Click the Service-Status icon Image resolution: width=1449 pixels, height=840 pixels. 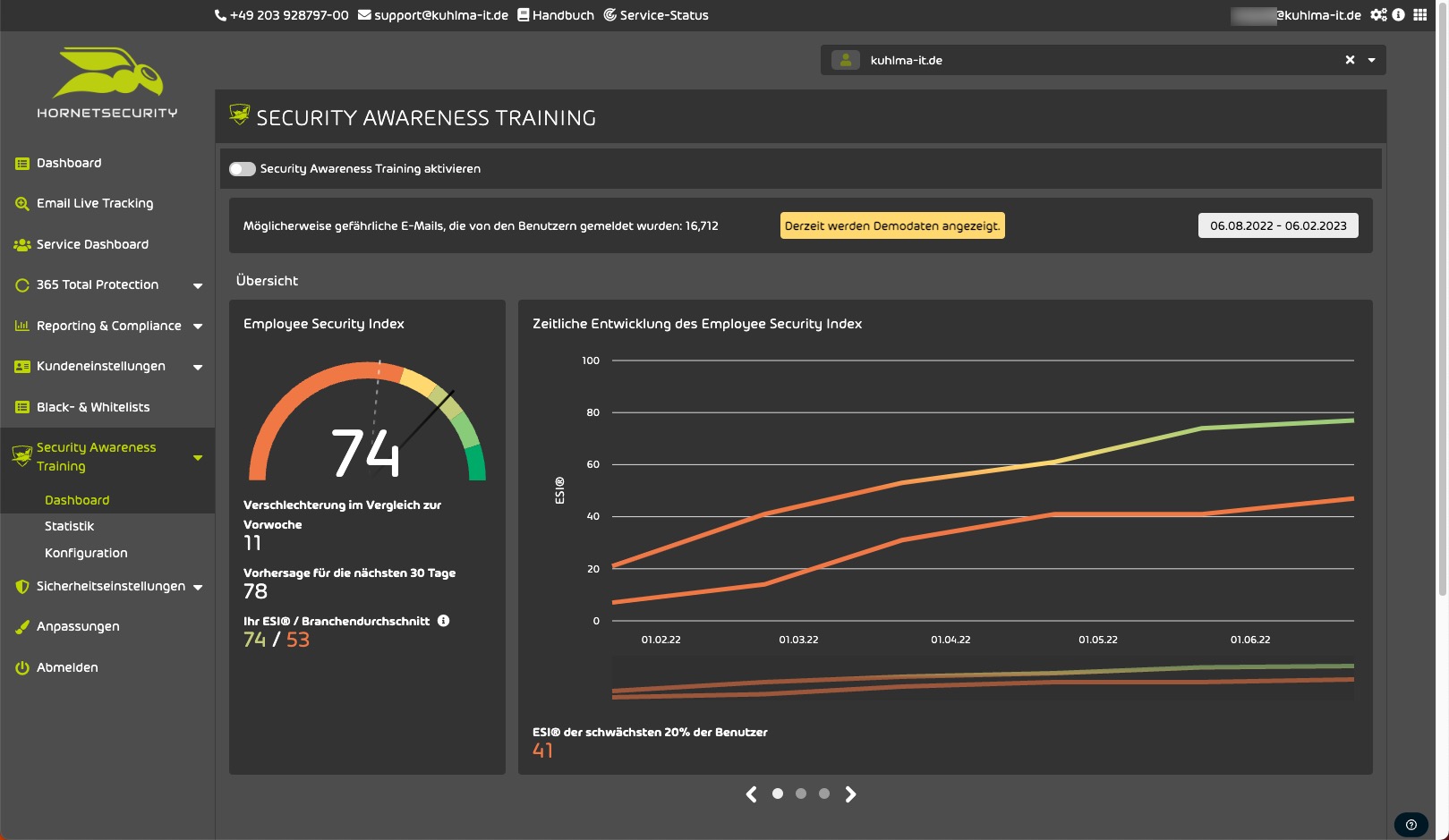click(x=609, y=15)
